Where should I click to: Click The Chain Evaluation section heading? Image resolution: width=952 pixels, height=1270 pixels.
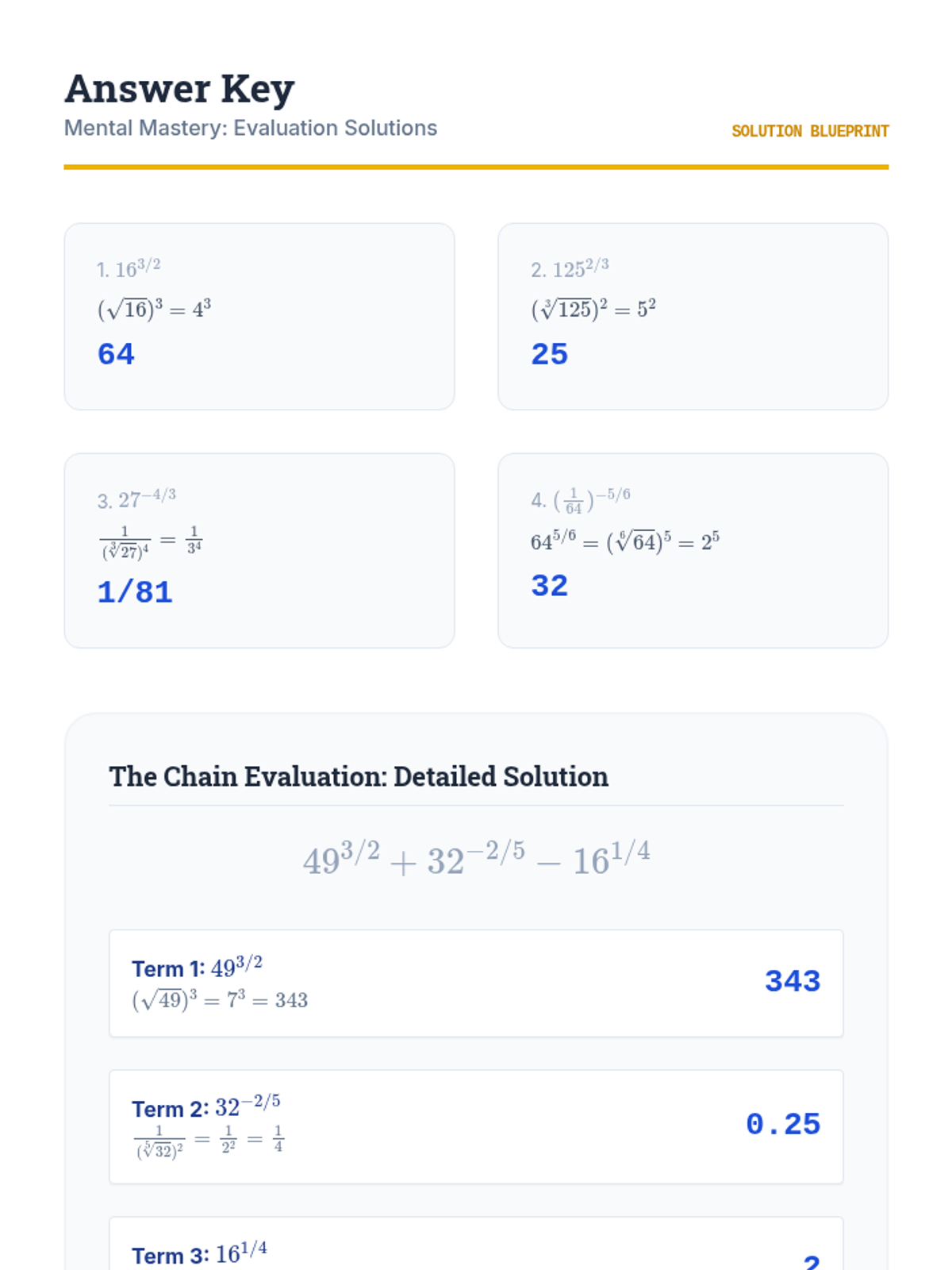(x=359, y=776)
